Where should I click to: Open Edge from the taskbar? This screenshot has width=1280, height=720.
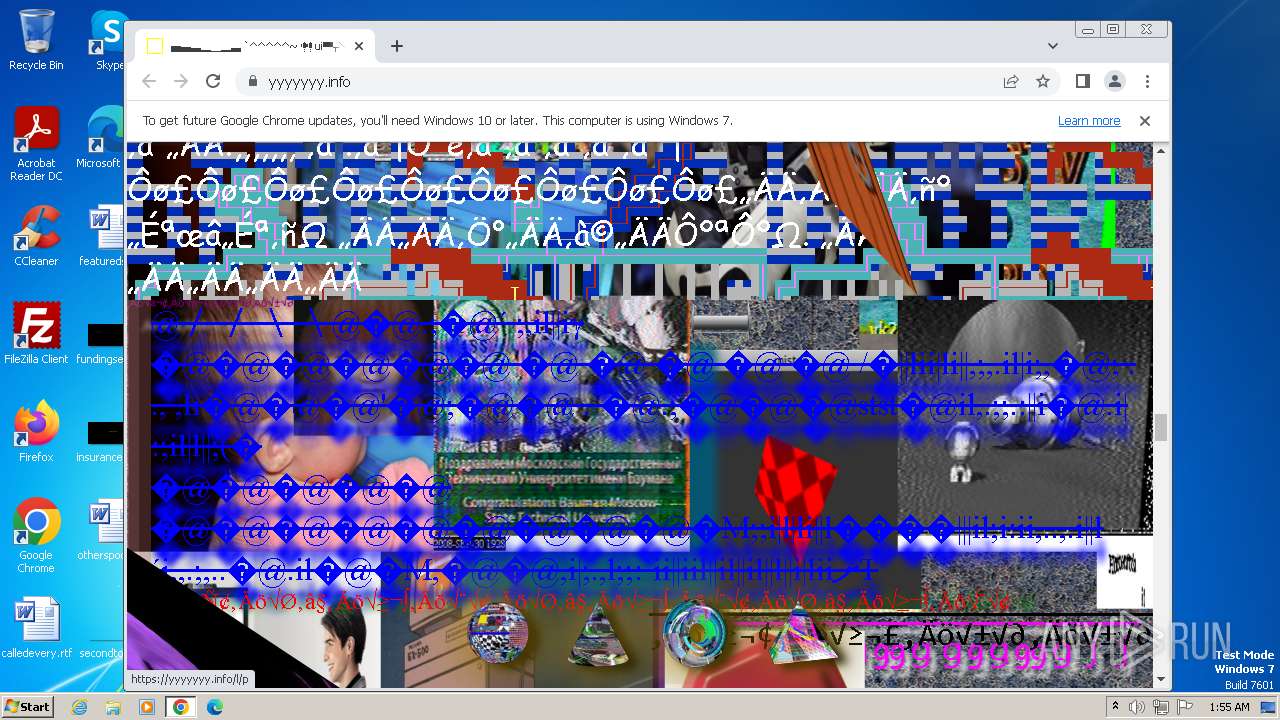click(x=214, y=707)
